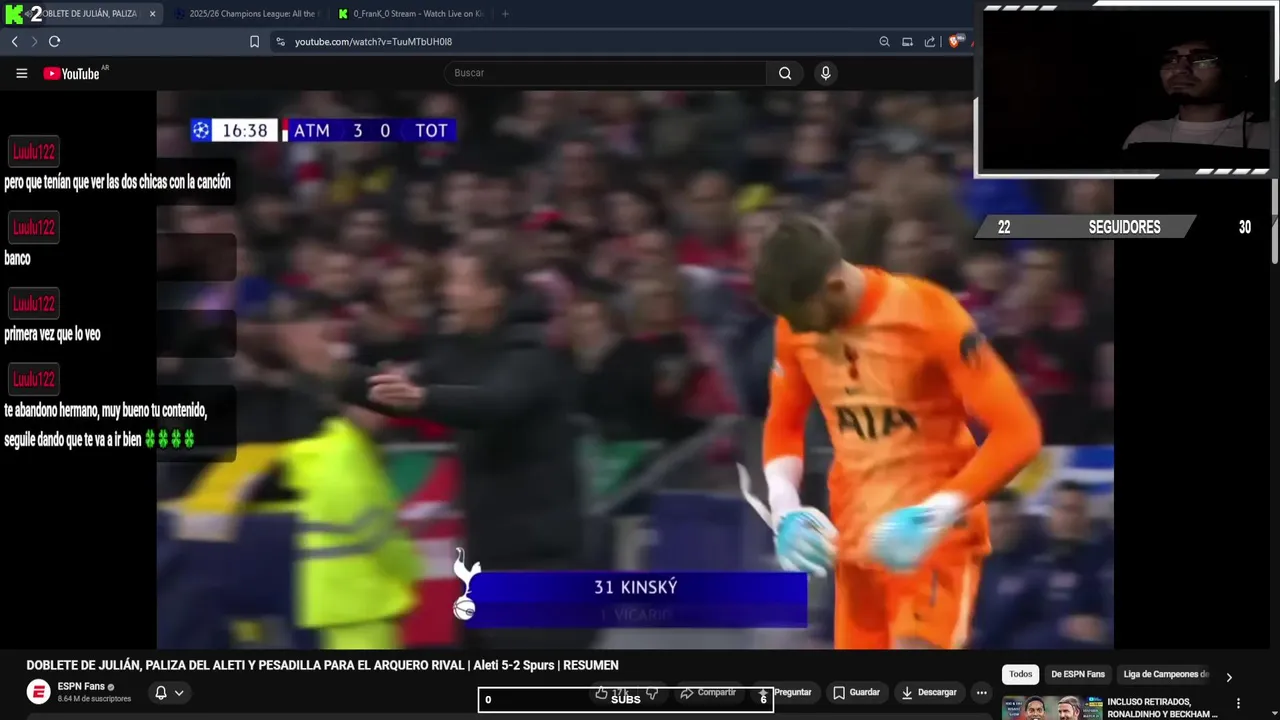
Task: Click the Buscar search field
Action: (606, 73)
